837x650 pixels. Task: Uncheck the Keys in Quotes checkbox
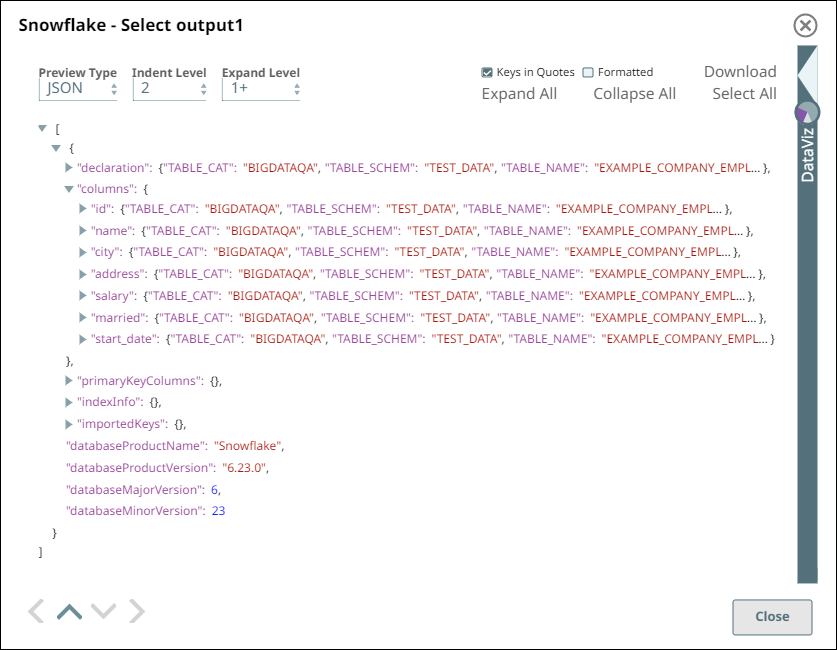click(x=487, y=72)
